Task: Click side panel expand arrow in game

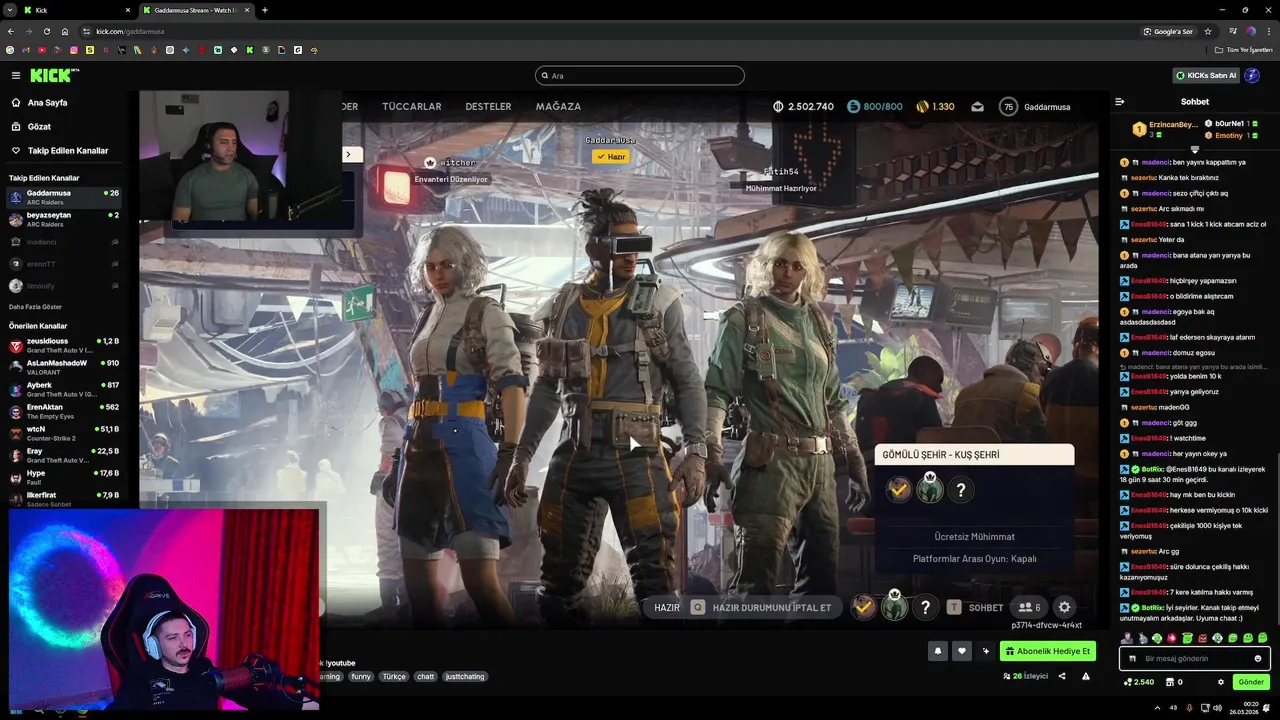Action: [348, 154]
